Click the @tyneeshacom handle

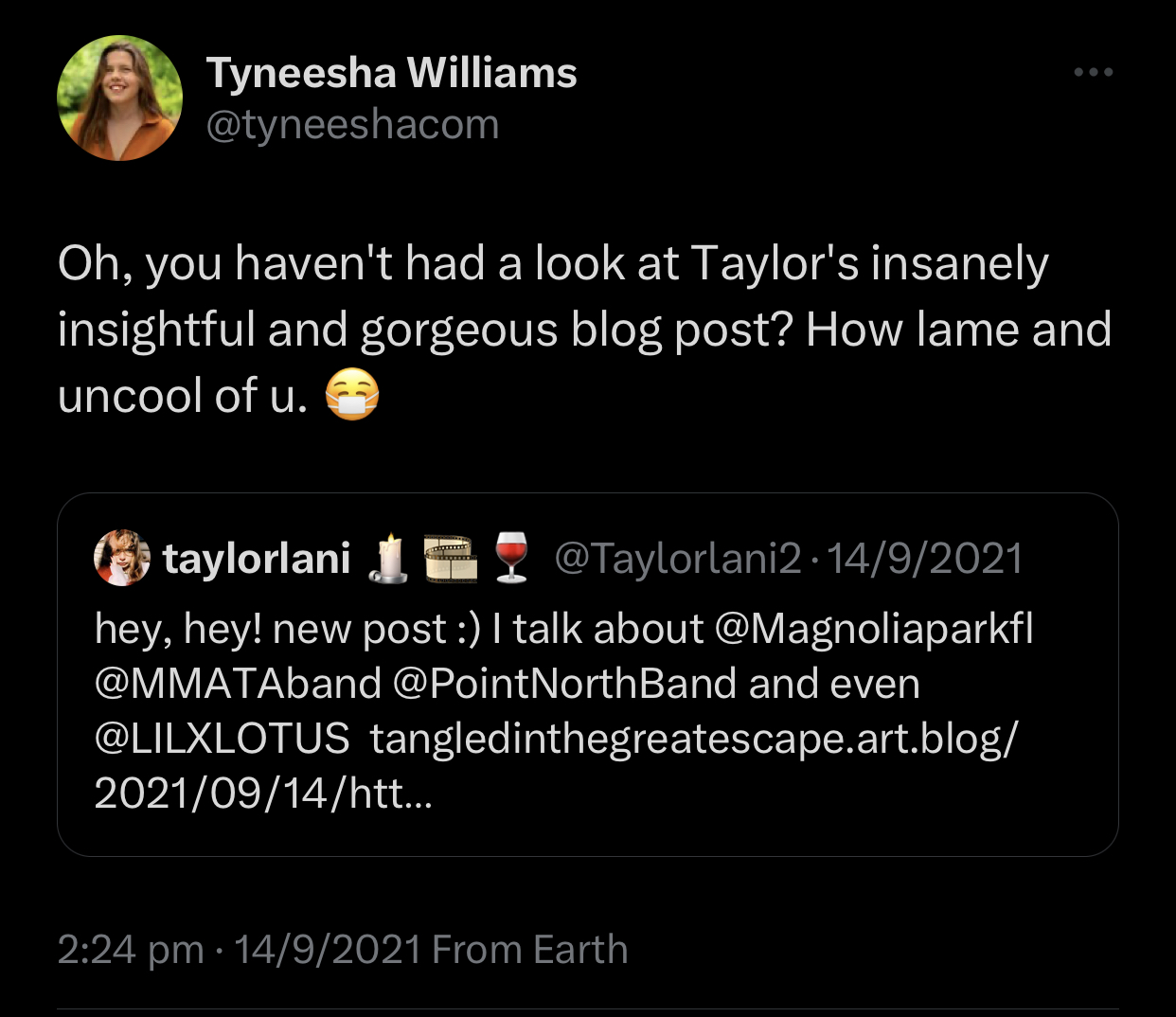(x=352, y=124)
